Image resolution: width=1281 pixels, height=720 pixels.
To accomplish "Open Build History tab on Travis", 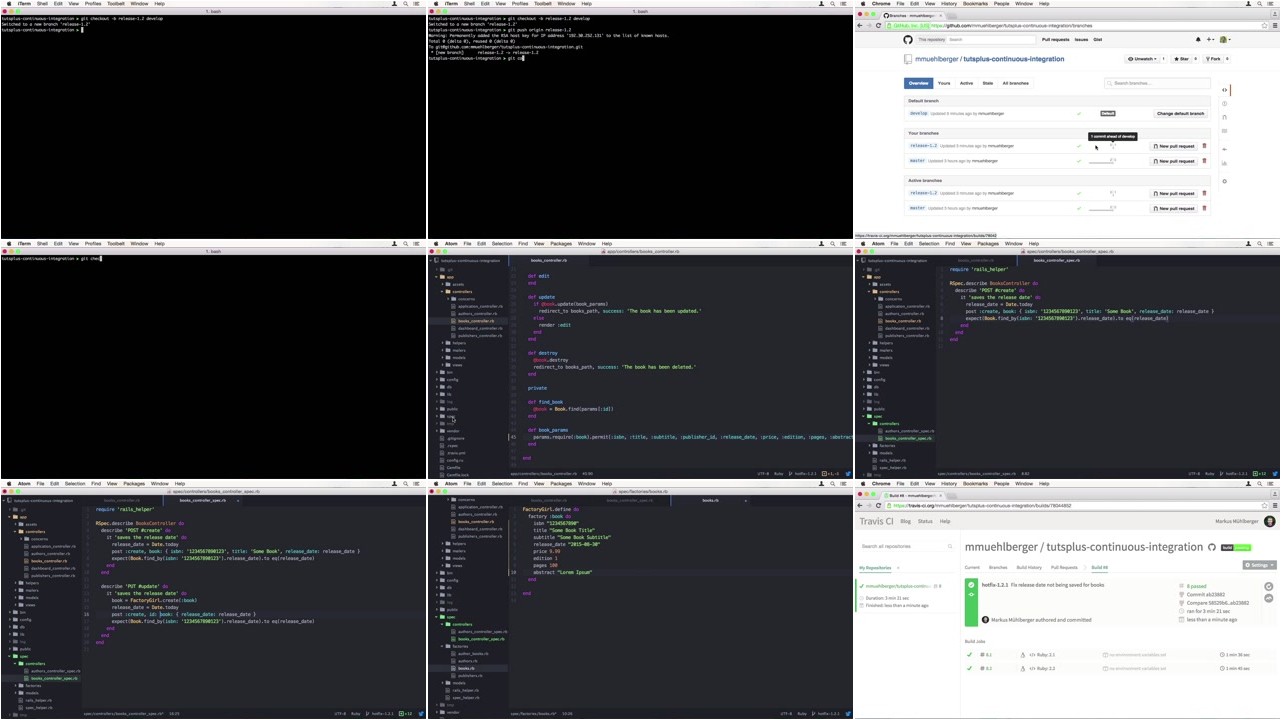I will coord(1029,567).
